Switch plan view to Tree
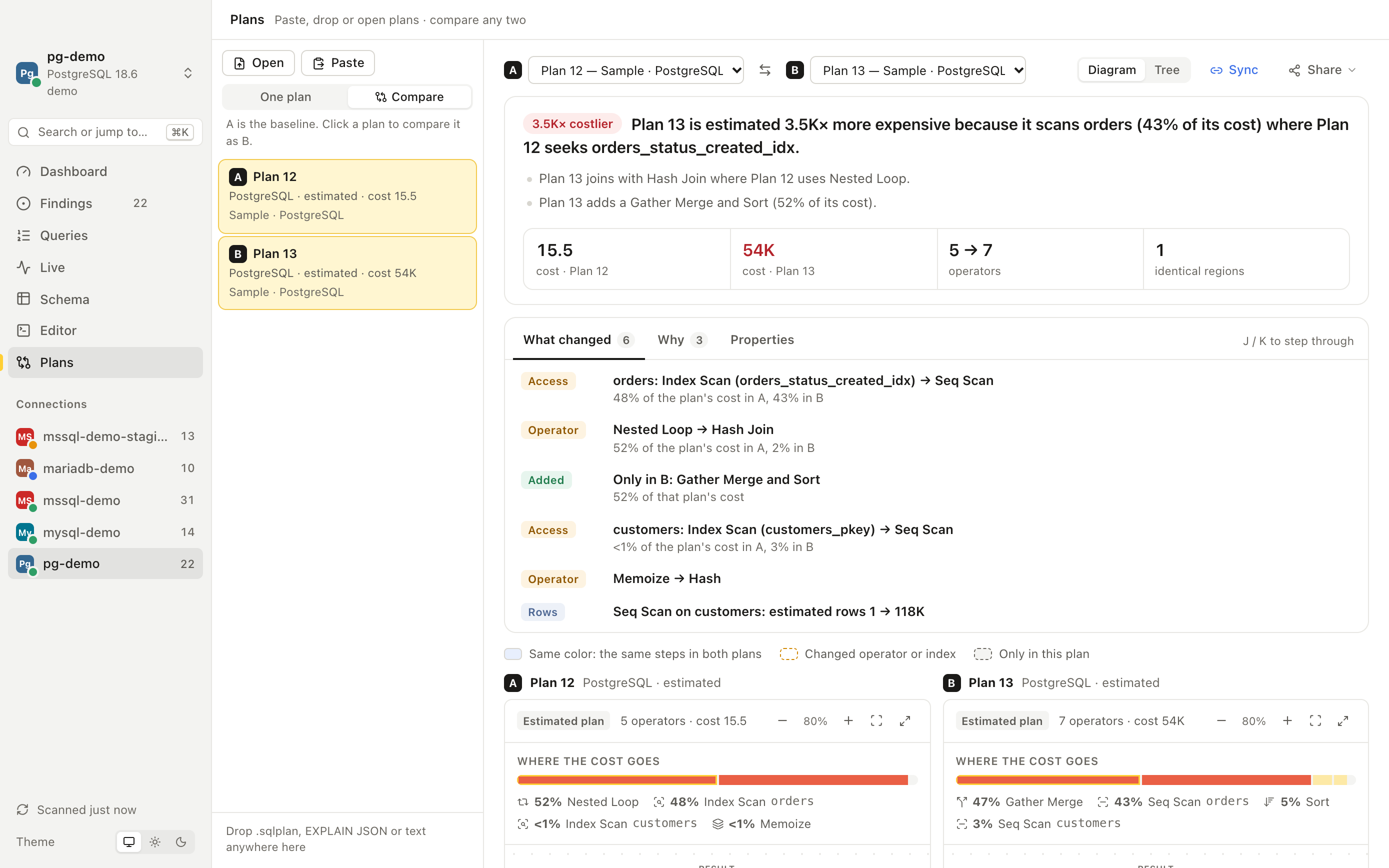 [x=1167, y=70]
